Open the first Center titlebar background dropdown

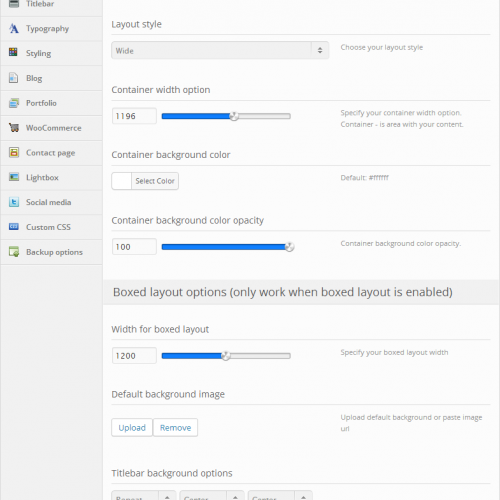[x=212, y=495]
